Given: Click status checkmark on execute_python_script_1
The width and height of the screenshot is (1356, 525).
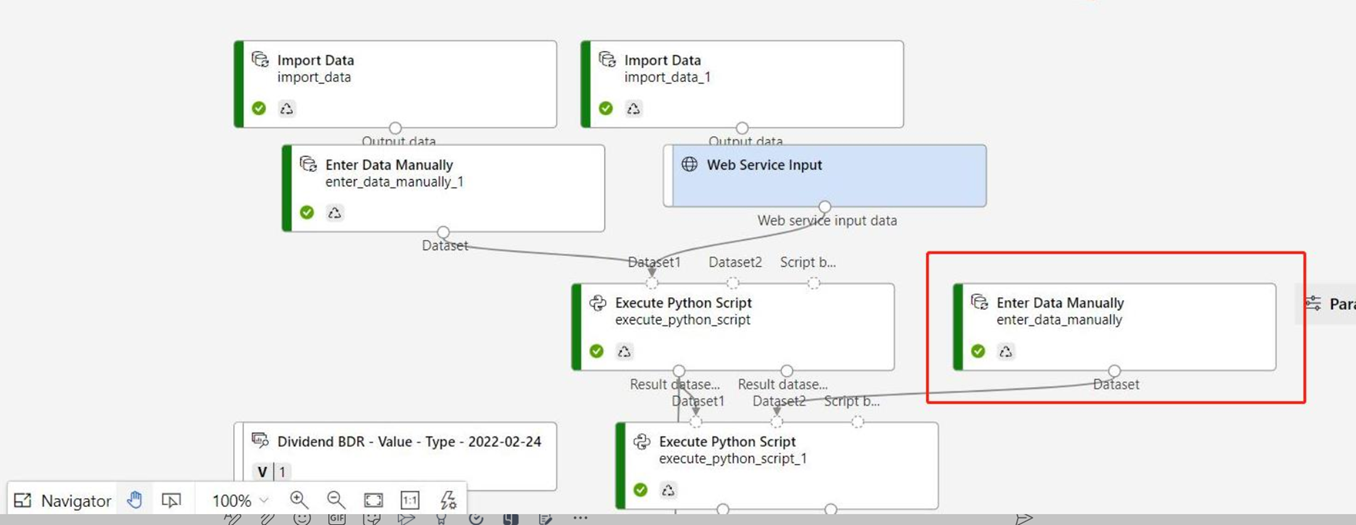Looking at the screenshot, I should tap(641, 490).
